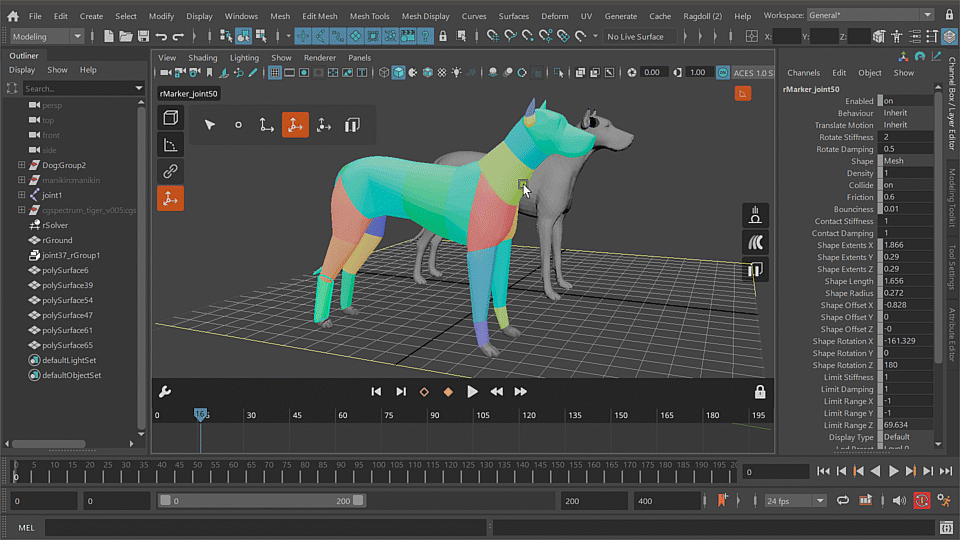Open the Channels menu in Channel Box
The width and height of the screenshot is (960, 540).
tap(803, 73)
